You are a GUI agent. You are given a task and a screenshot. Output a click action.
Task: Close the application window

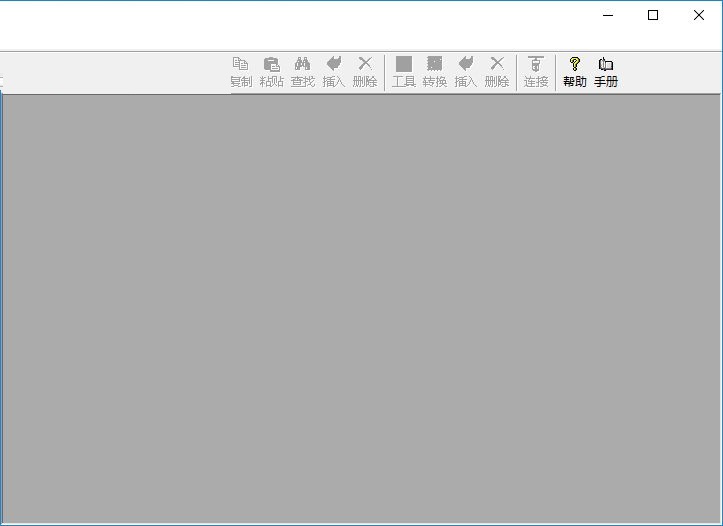point(699,15)
